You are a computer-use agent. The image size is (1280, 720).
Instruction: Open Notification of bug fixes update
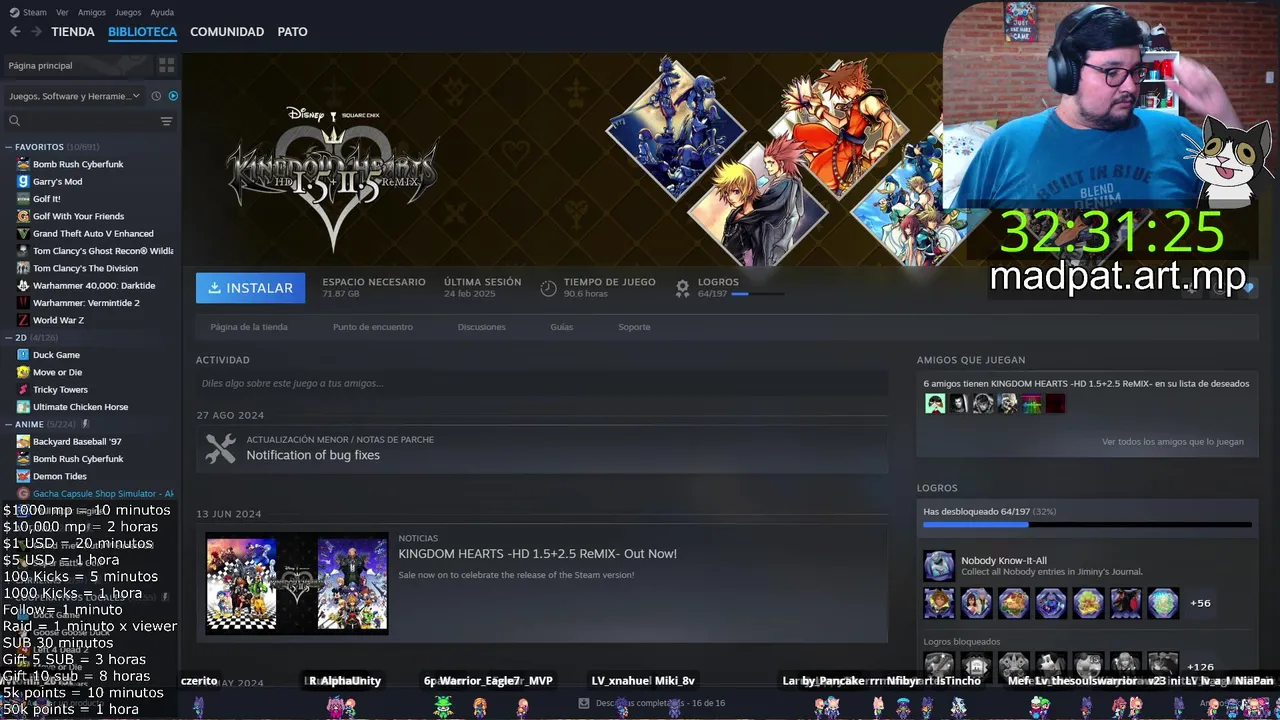(x=313, y=455)
